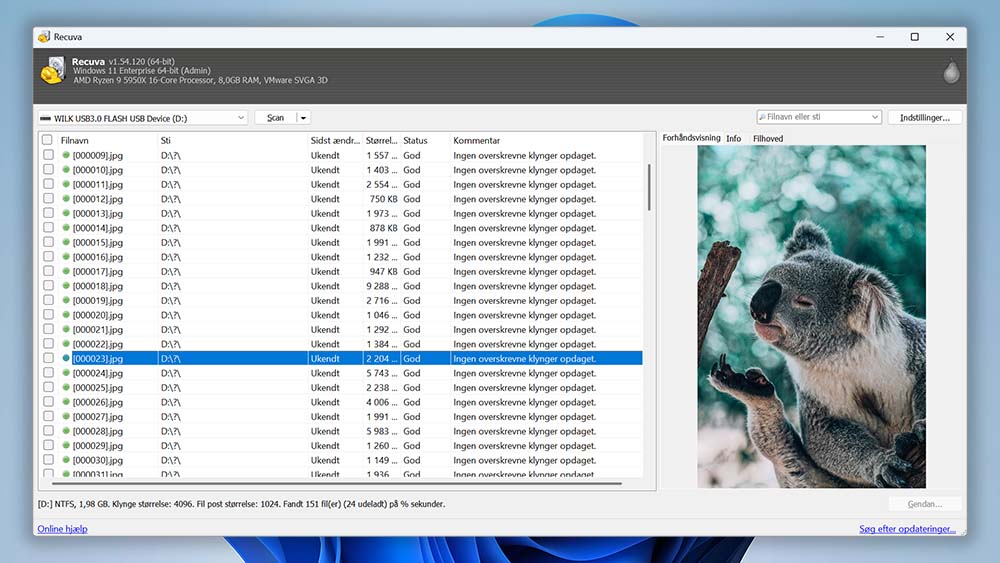Maximize the Recuva window

click(915, 37)
